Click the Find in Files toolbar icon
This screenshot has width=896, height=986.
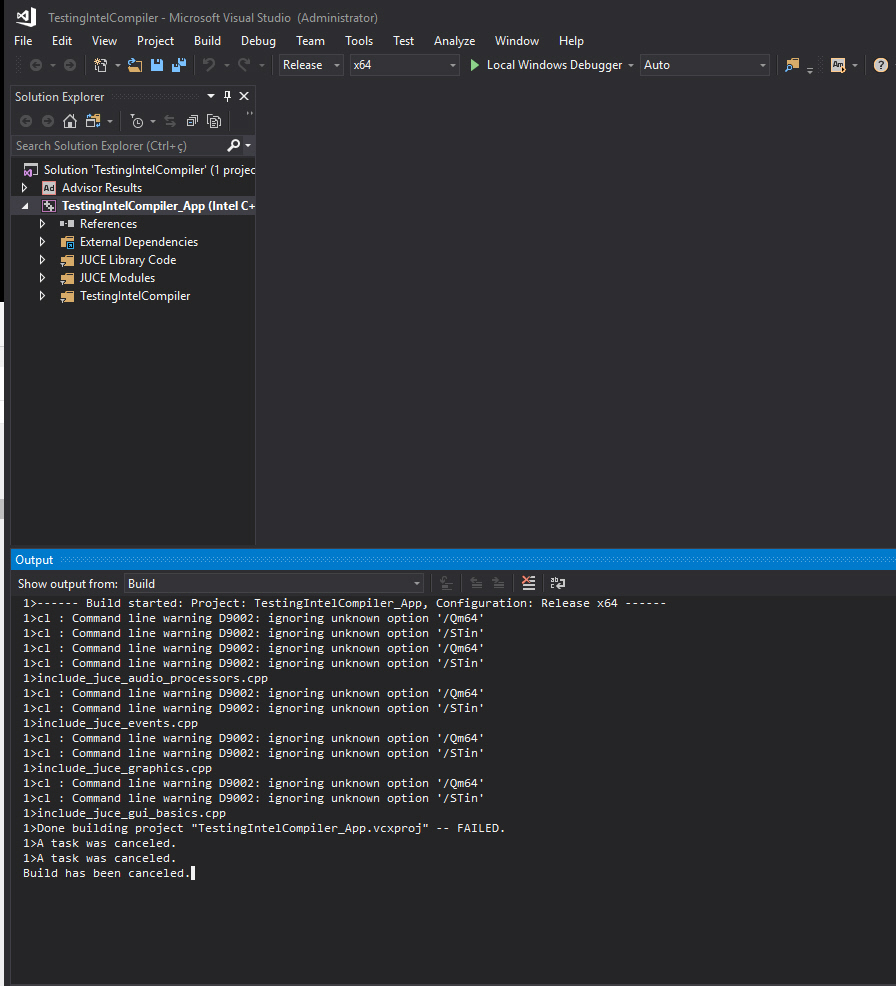(x=792, y=65)
